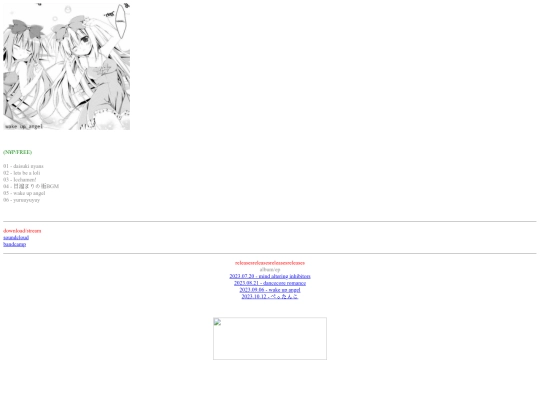
Task: Select track 02 in the tracklist
Action: click(x=22, y=173)
